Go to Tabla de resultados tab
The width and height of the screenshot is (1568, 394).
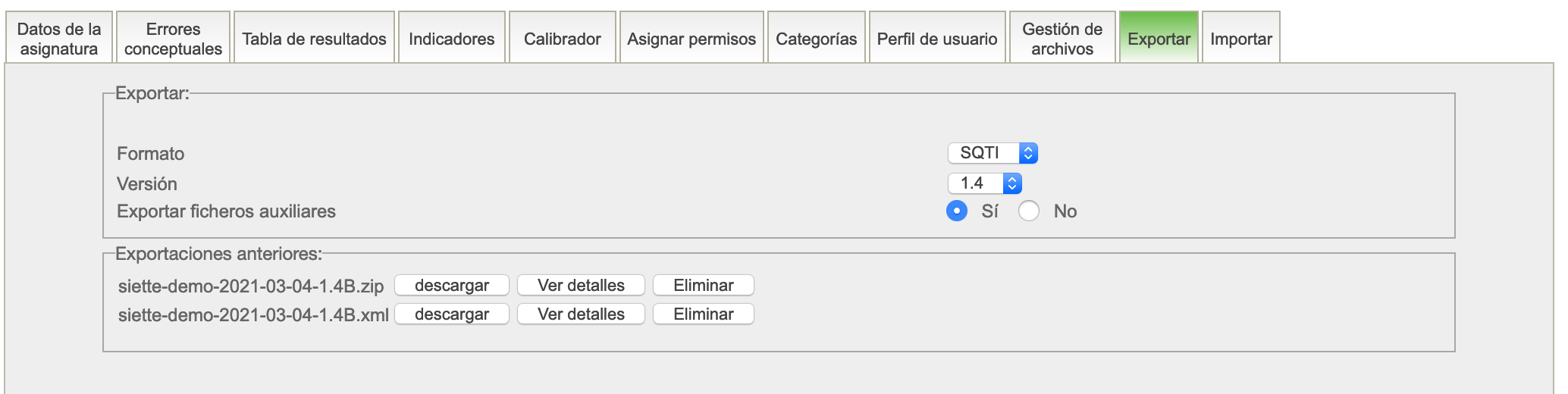(314, 39)
